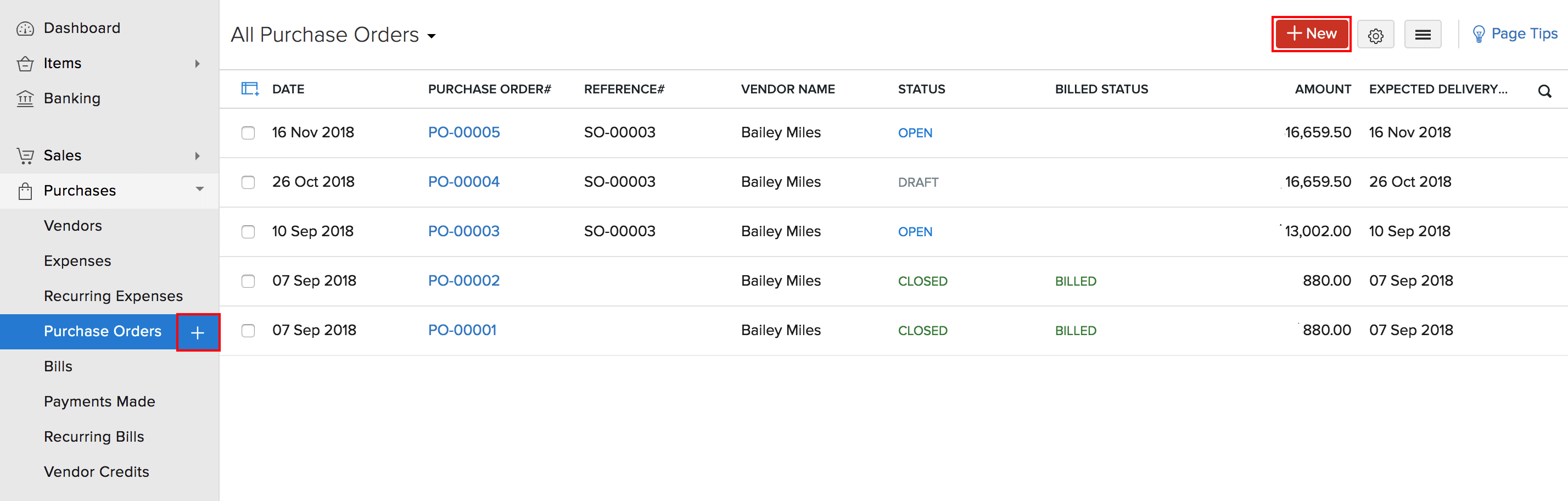Click the plus icon beside Purchase Orders
Viewport: 1568px width, 501px height.
(198, 332)
